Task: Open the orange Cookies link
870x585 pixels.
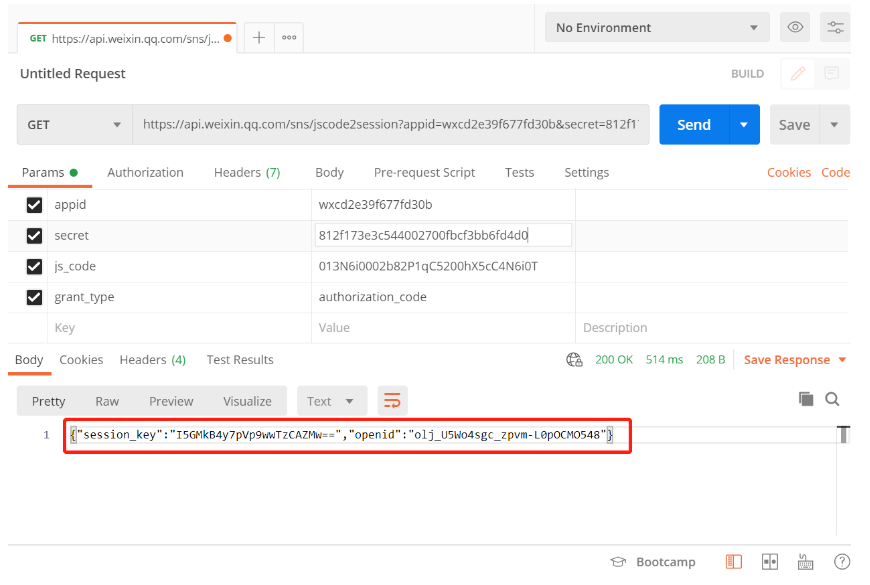Action: pyautogui.click(x=788, y=173)
